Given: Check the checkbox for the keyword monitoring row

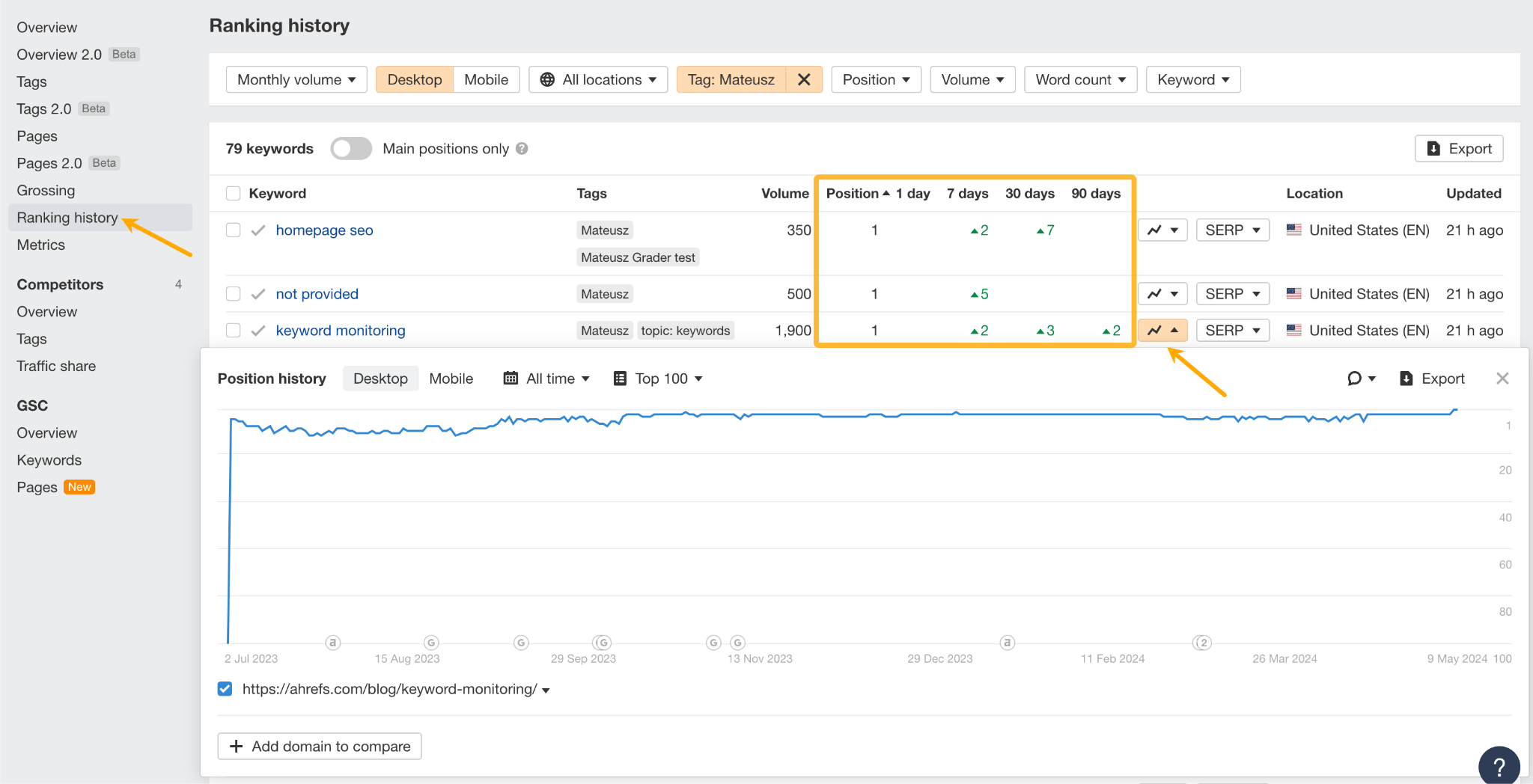Looking at the screenshot, I should 233,330.
